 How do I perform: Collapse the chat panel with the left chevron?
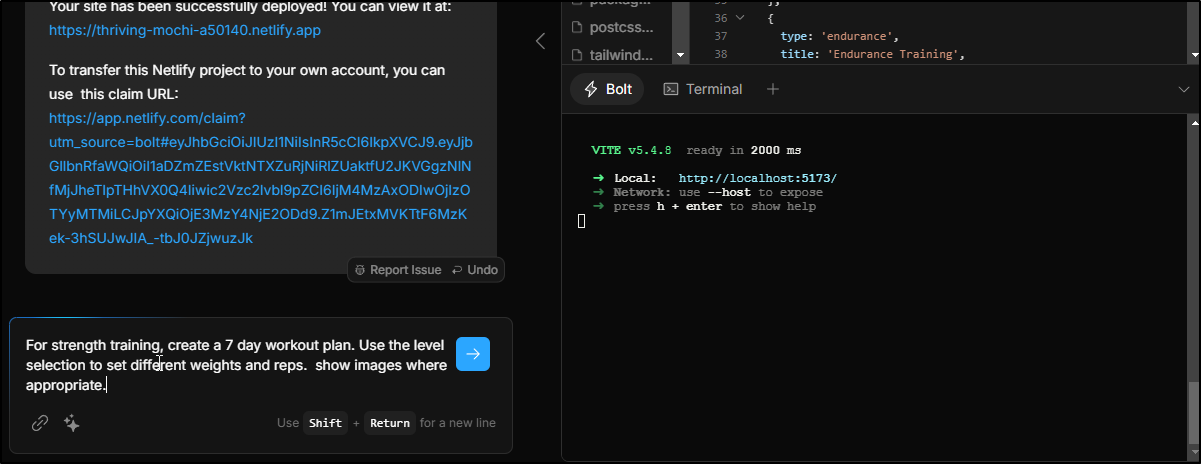coord(540,41)
